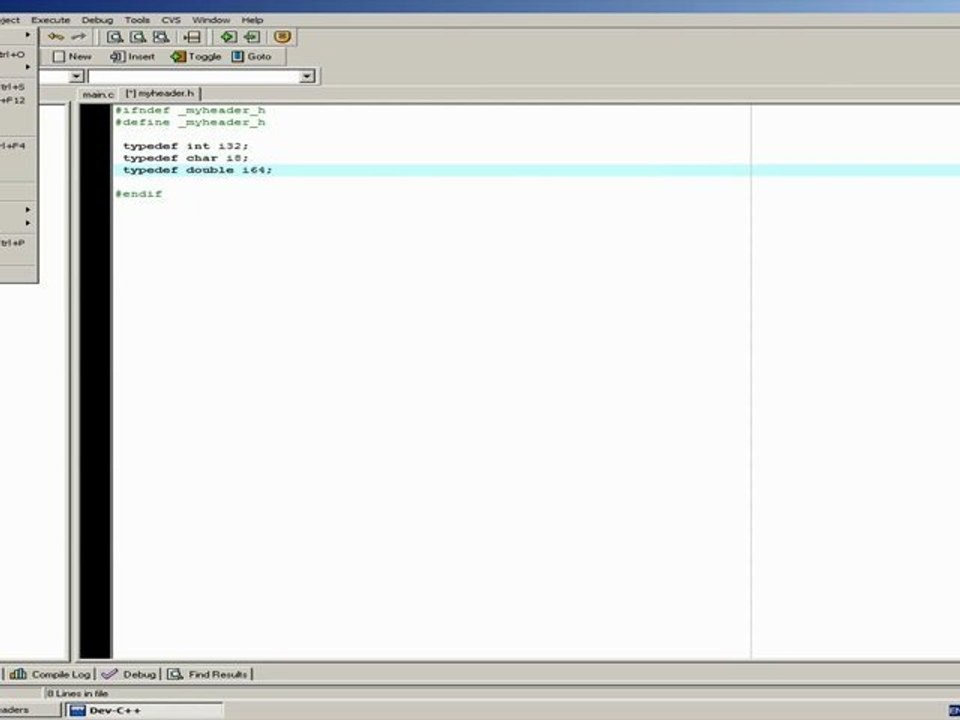Show the Compile Log tab
This screenshot has width=960, height=720.
pos(50,674)
